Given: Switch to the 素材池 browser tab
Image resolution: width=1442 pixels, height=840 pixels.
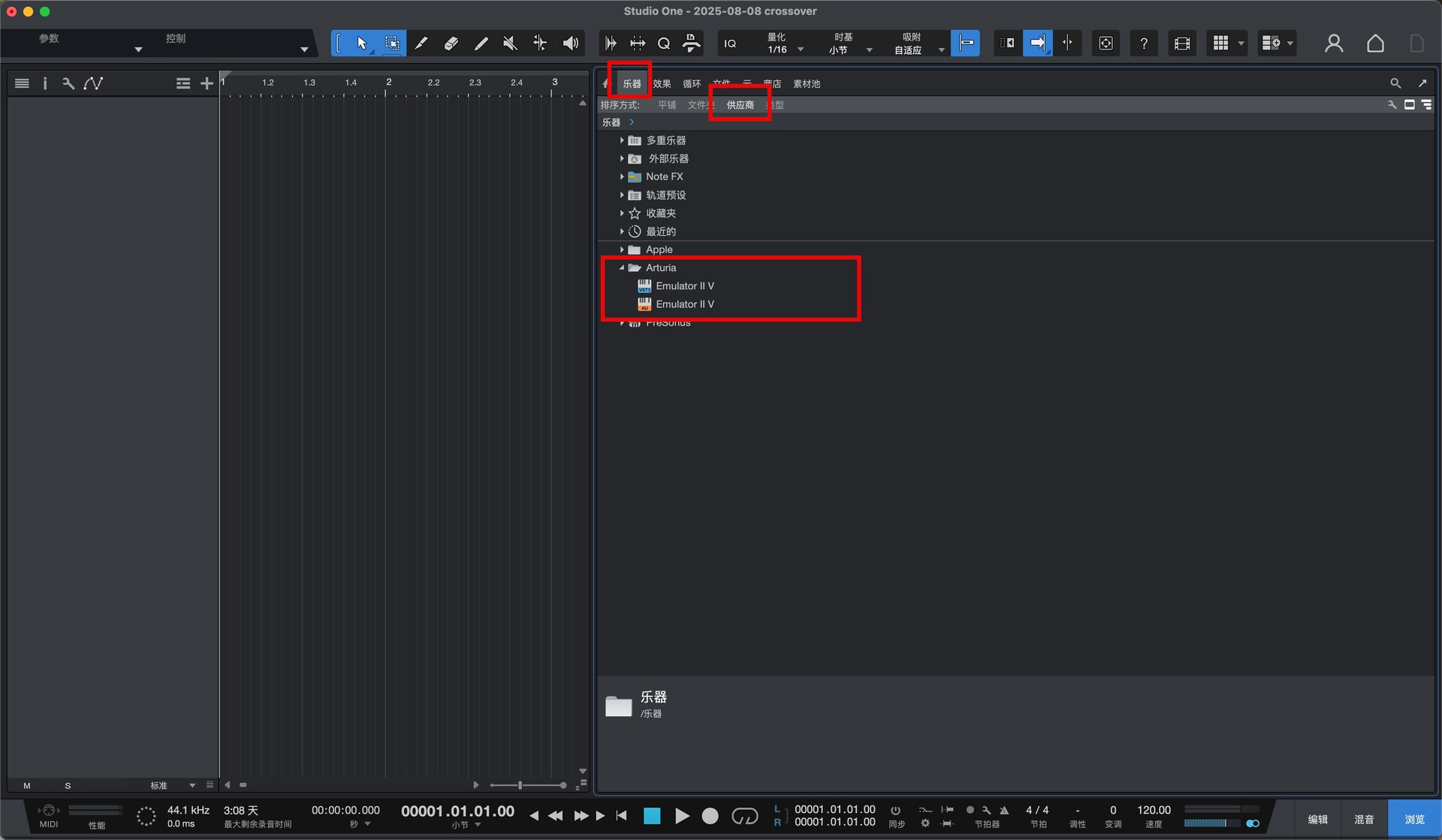Looking at the screenshot, I should click(807, 84).
